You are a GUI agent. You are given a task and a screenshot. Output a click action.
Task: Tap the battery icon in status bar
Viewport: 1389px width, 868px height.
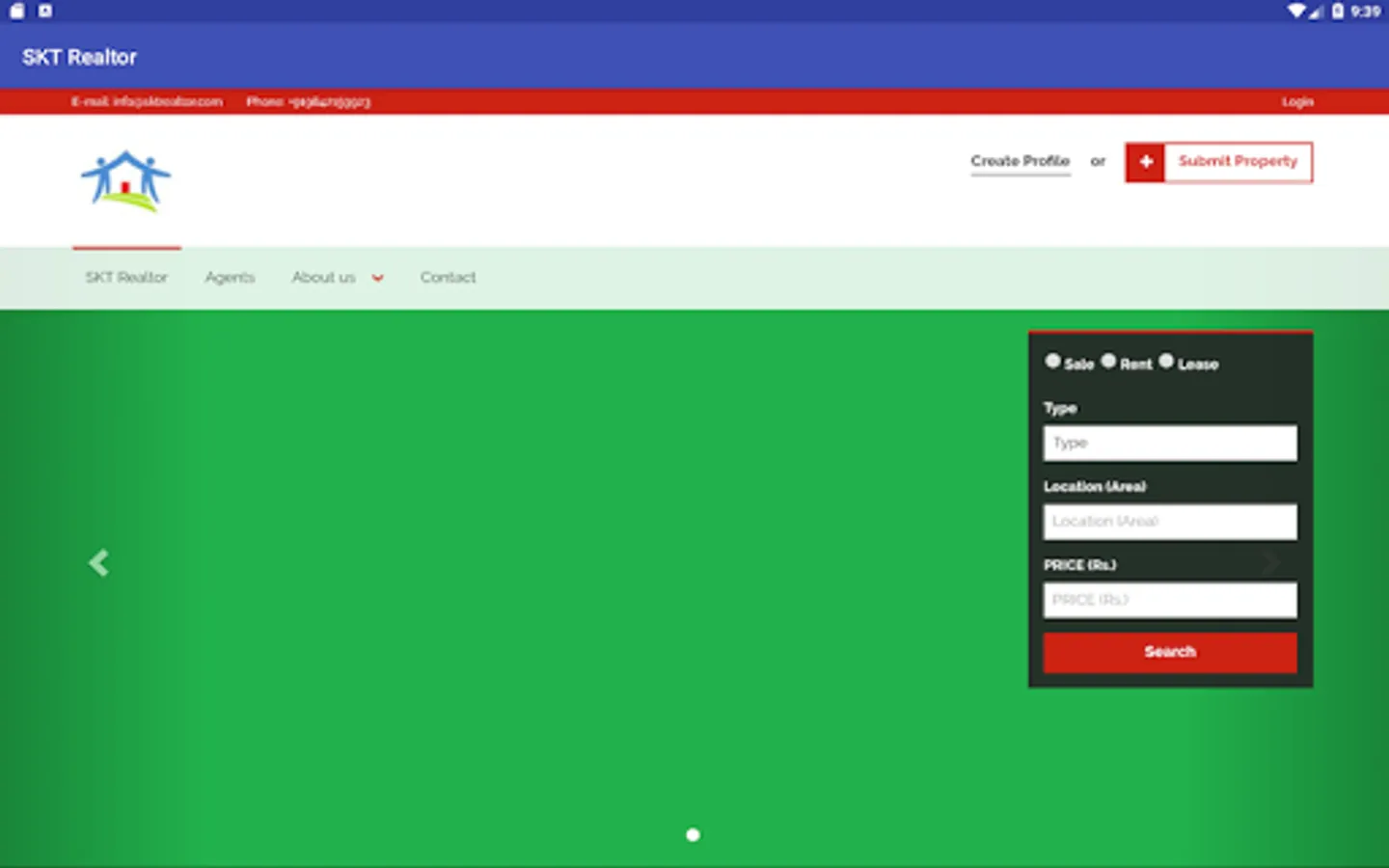[1337, 11]
